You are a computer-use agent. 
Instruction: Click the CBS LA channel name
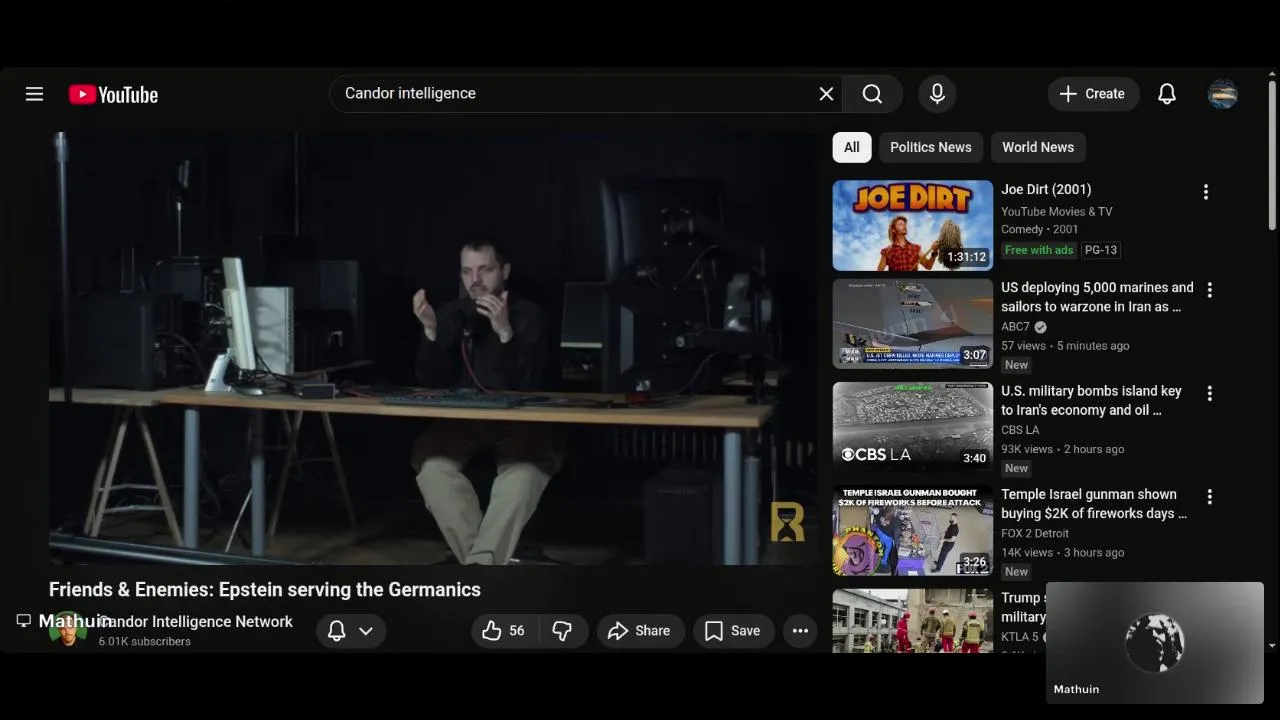(x=1020, y=430)
